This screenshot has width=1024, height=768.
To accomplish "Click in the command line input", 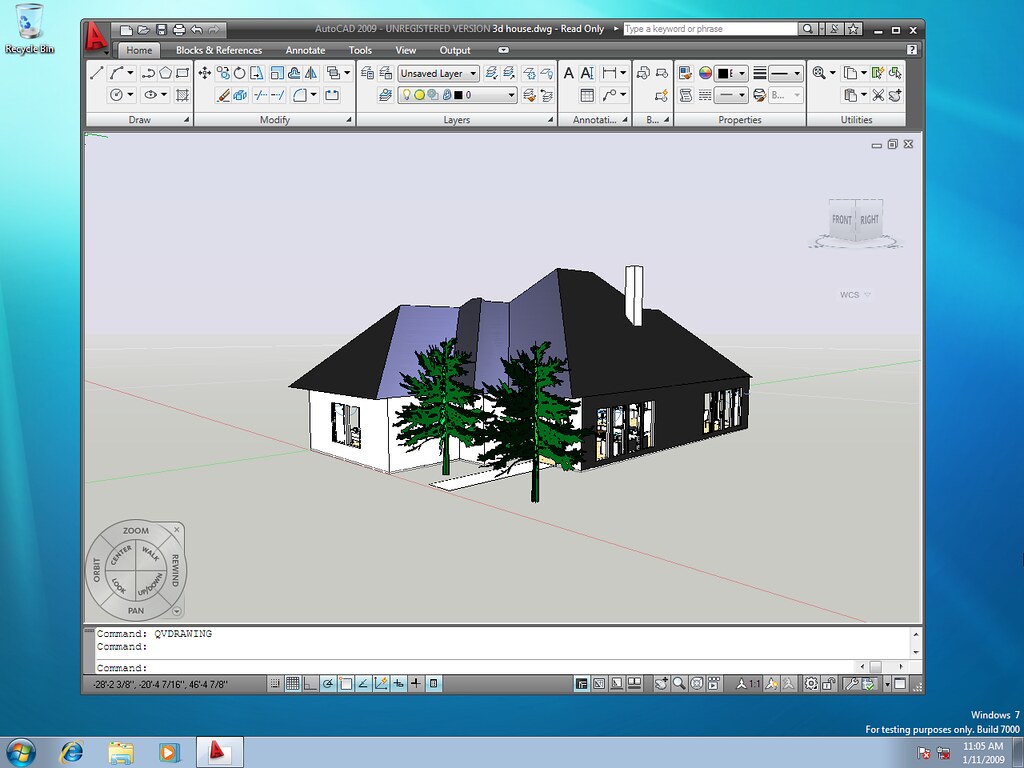I will point(475,667).
